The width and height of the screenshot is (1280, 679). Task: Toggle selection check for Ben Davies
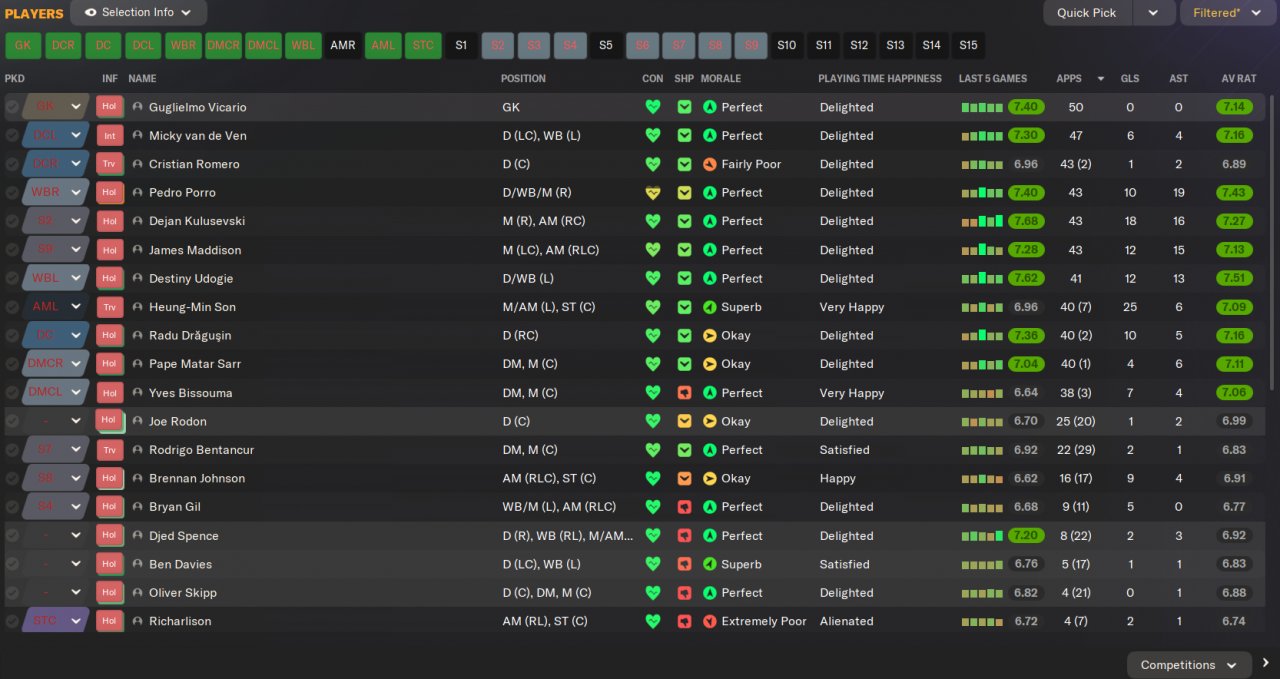click(x=12, y=564)
